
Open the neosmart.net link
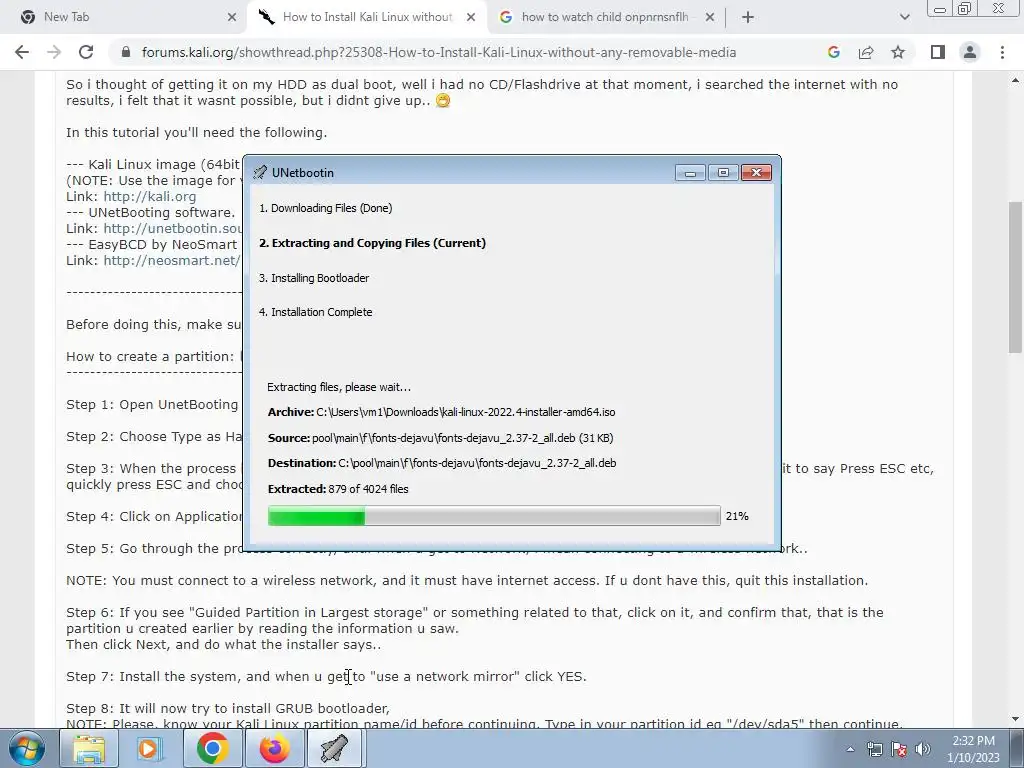pyautogui.click(x=172, y=261)
